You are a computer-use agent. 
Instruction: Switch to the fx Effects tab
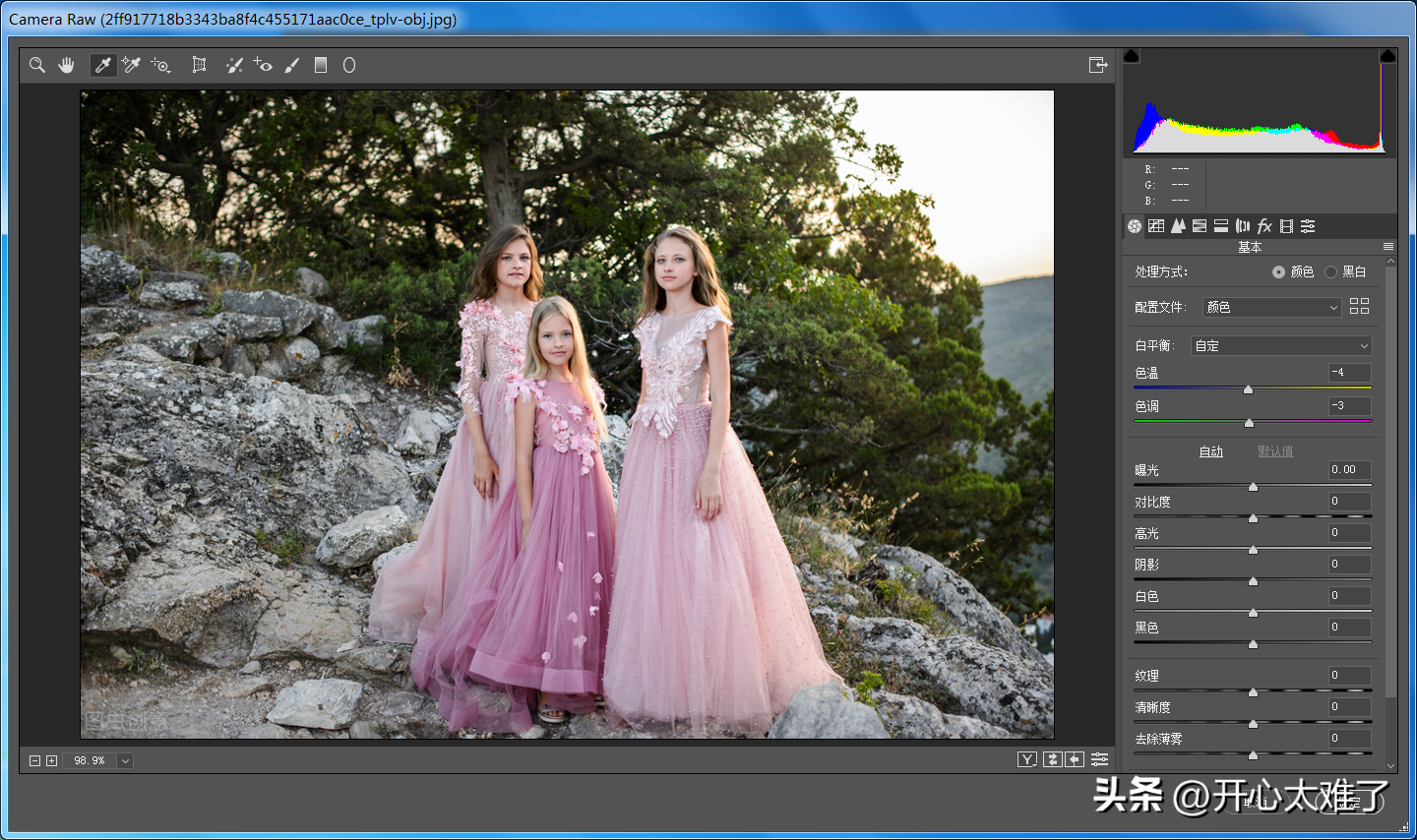point(1264,226)
